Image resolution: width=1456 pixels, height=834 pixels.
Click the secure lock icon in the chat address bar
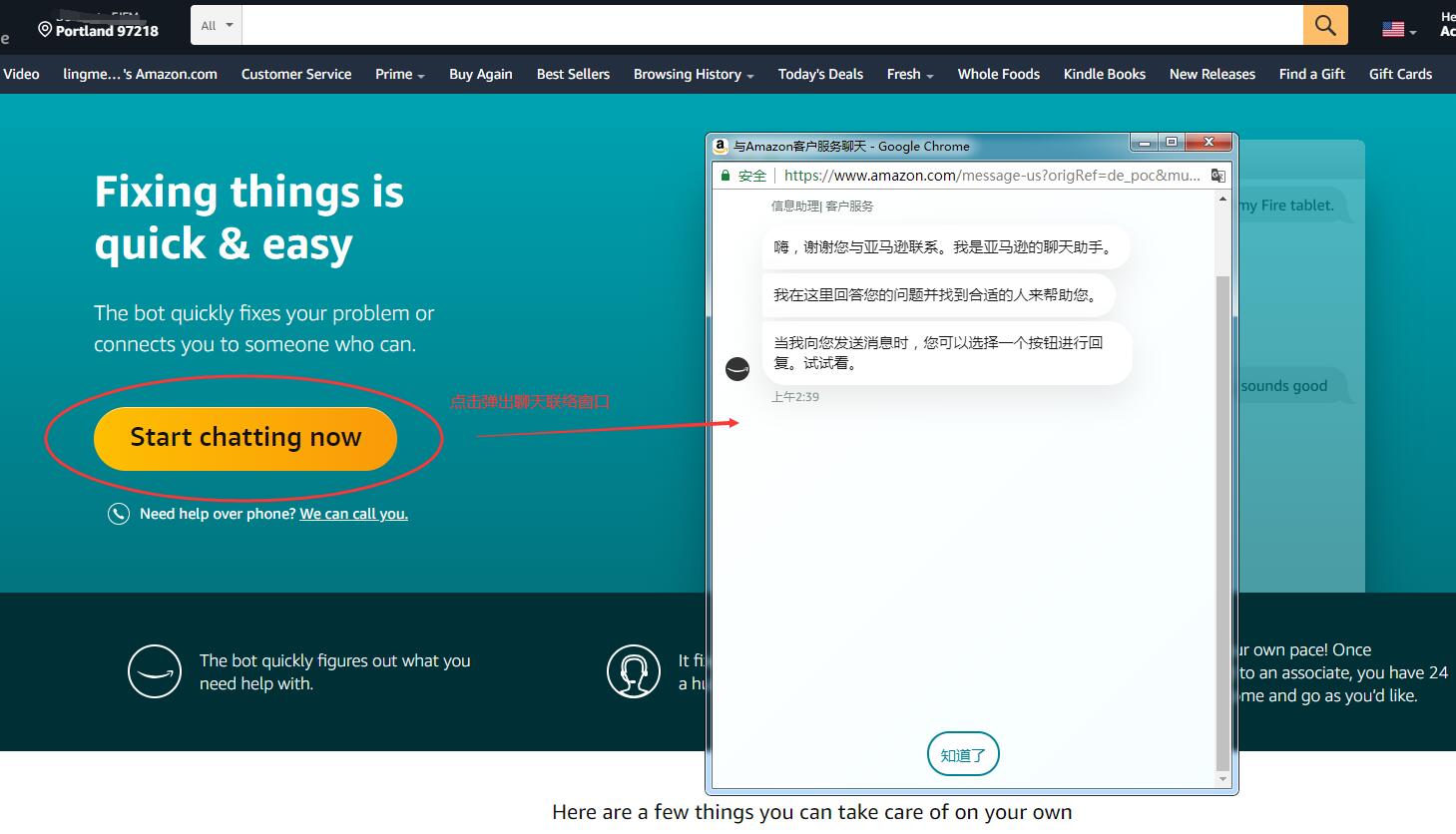click(725, 175)
